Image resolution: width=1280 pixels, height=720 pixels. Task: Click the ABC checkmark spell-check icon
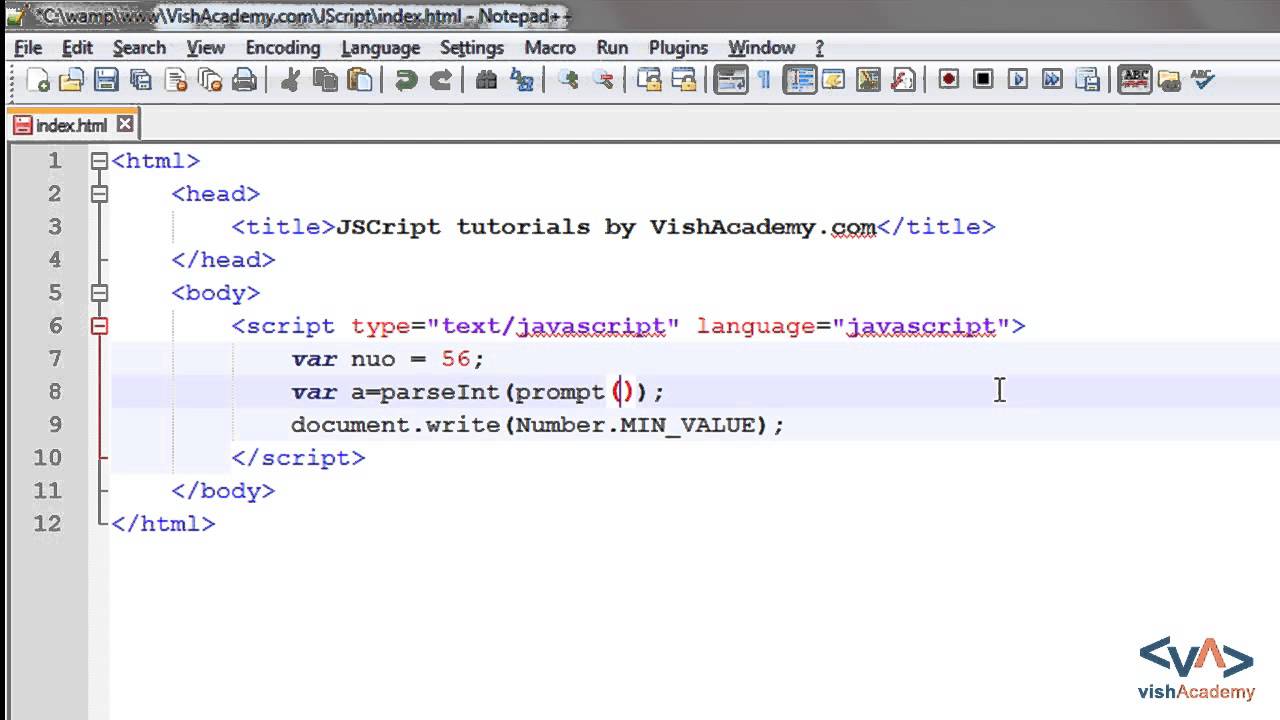tap(1203, 80)
